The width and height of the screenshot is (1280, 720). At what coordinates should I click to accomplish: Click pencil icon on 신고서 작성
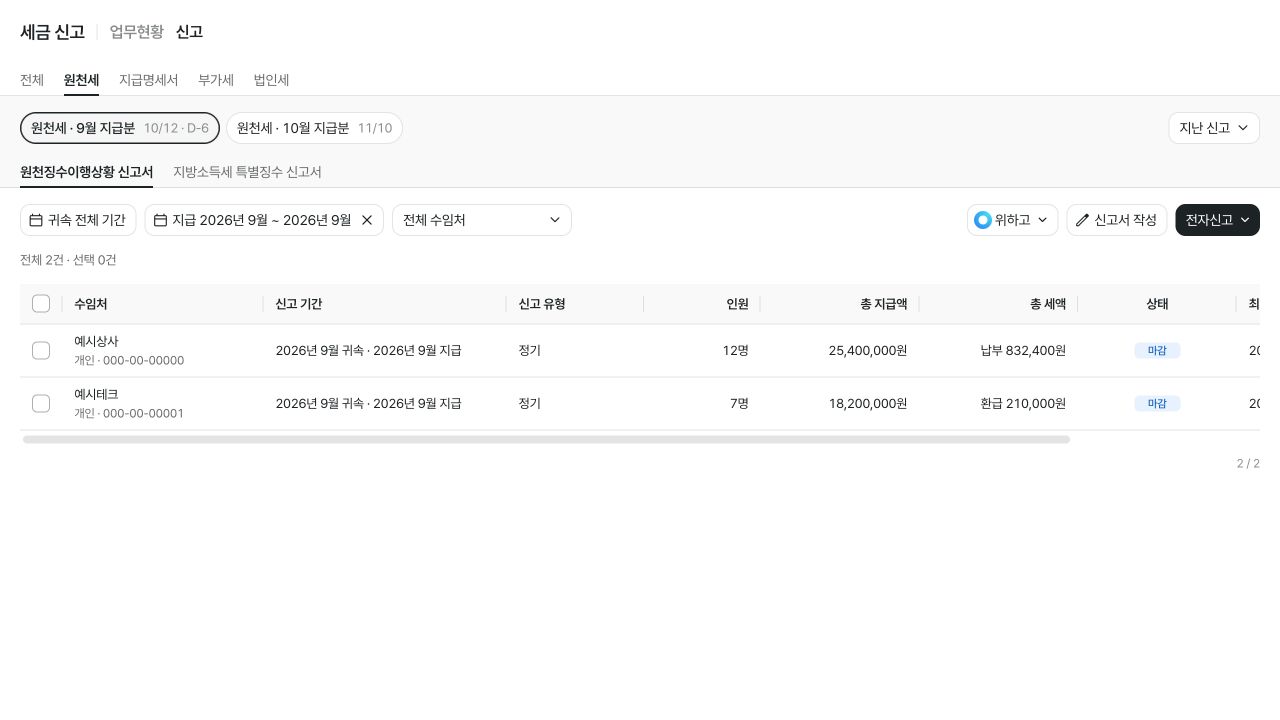1082,220
